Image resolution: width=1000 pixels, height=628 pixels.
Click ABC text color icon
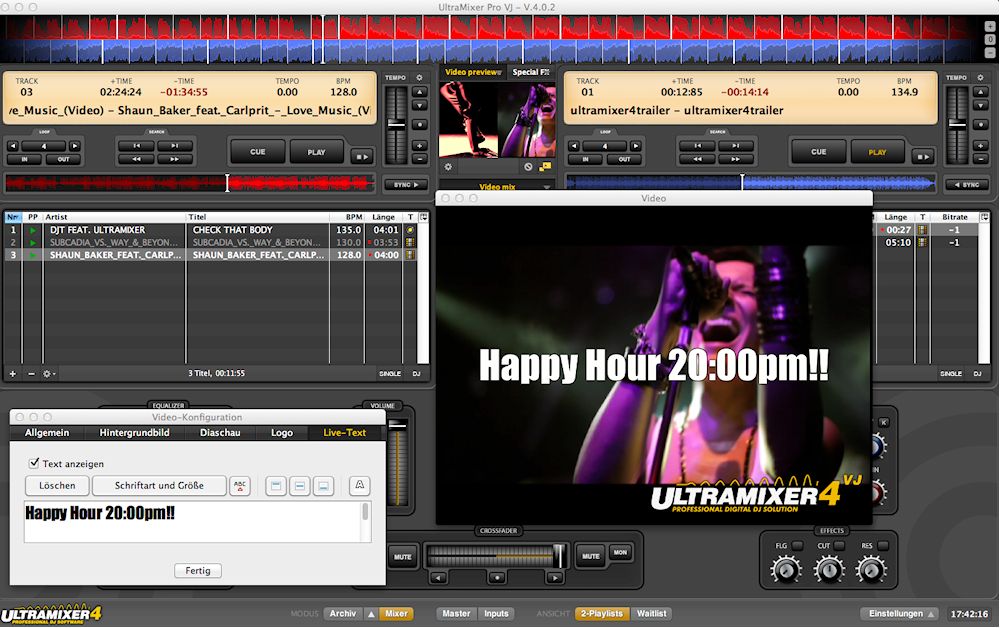240,486
